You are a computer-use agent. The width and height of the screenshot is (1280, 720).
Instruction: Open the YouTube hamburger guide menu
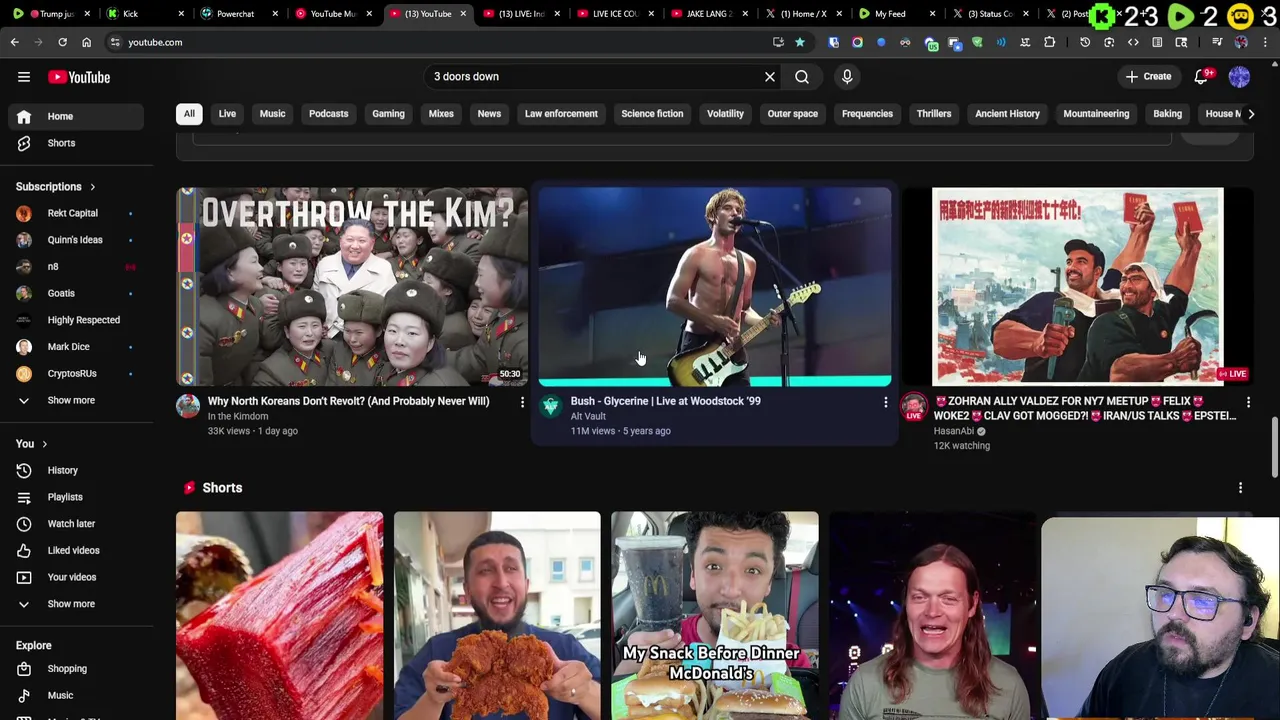coord(24,77)
